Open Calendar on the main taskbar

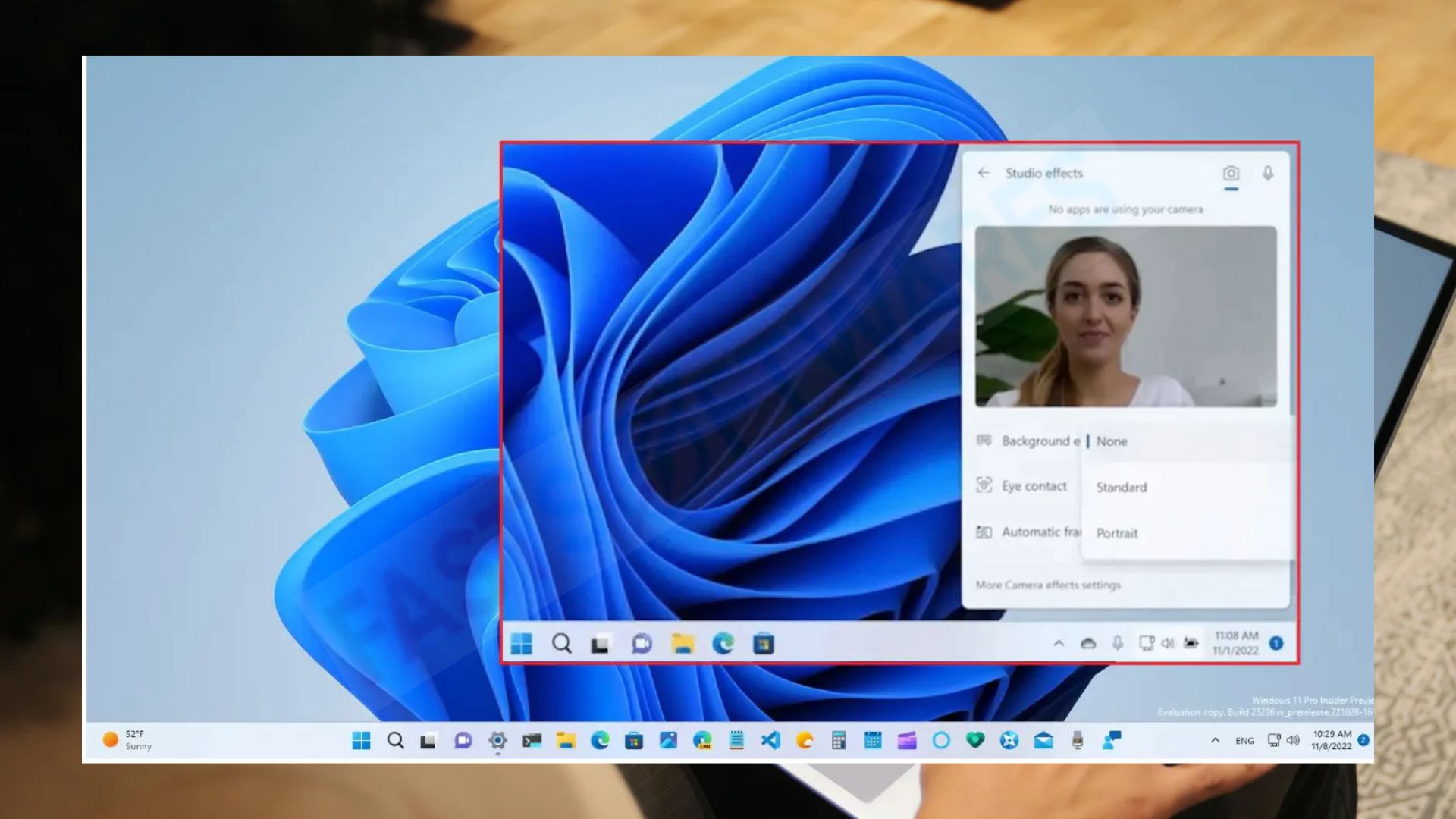(x=873, y=741)
